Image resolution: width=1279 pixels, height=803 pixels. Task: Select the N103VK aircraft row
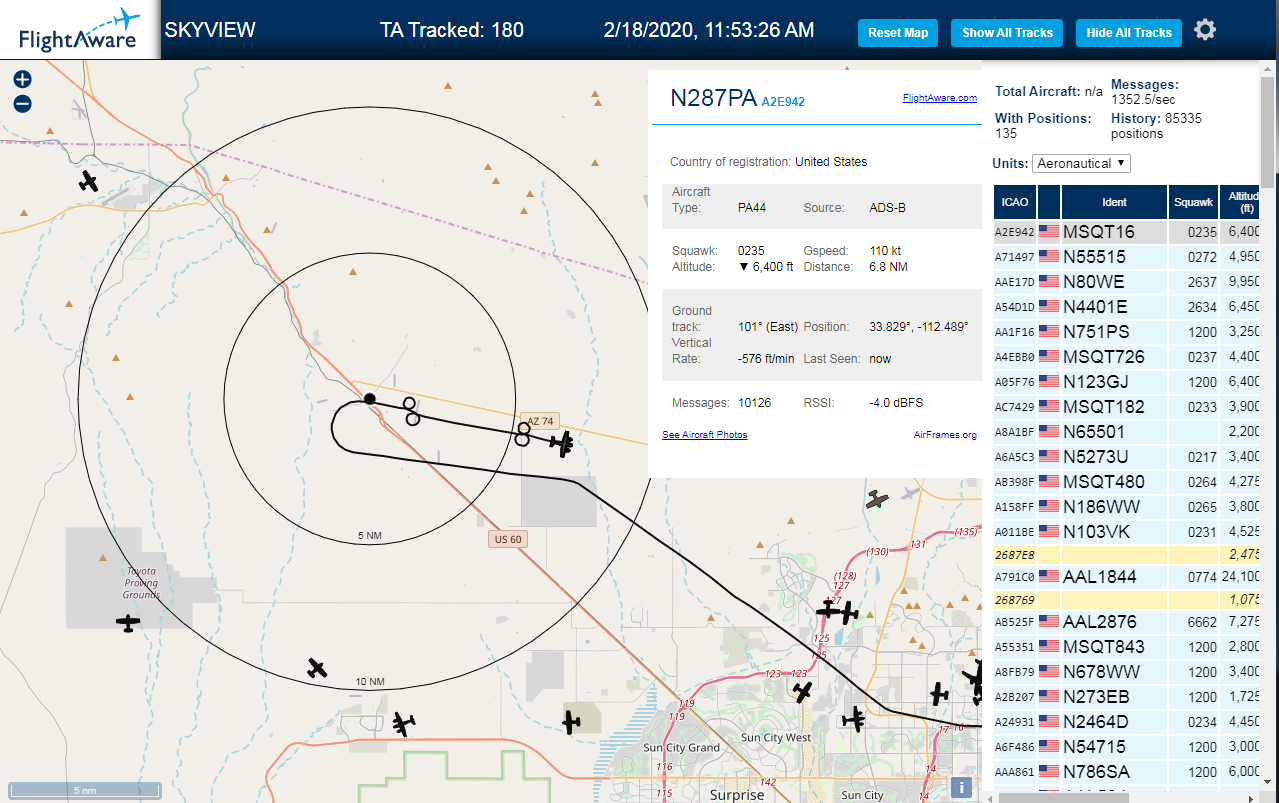(1127, 532)
